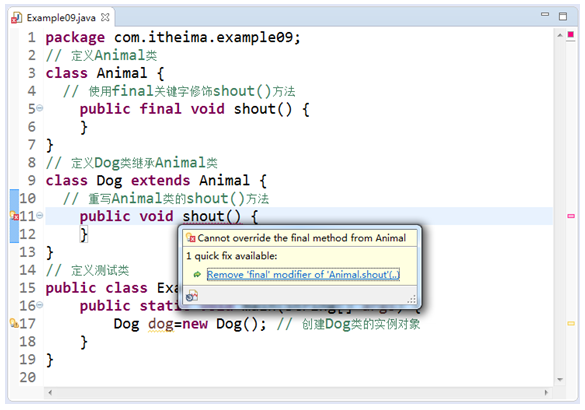Click the red error indicator atop the overview ruler
This screenshot has height=410, width=585.
(570, 34)
